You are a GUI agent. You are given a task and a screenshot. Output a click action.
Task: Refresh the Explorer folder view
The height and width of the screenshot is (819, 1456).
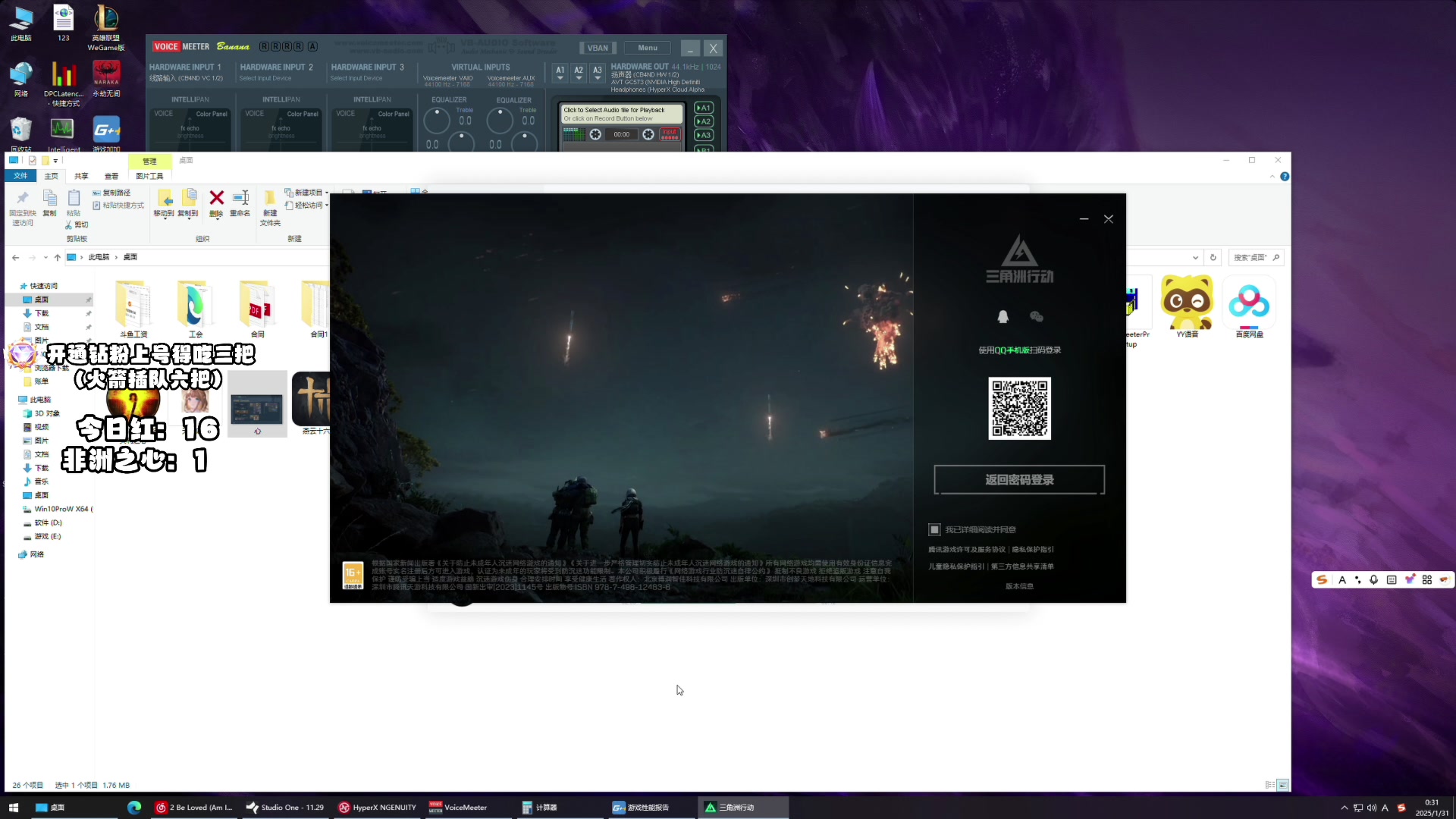pos(1213,257)
